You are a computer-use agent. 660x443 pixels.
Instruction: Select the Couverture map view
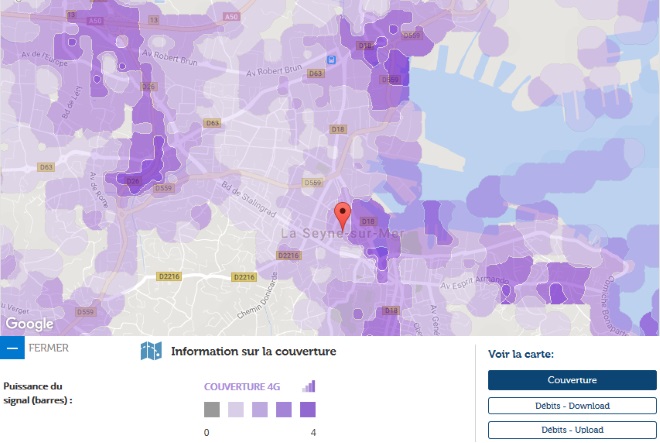click(572, 380)
